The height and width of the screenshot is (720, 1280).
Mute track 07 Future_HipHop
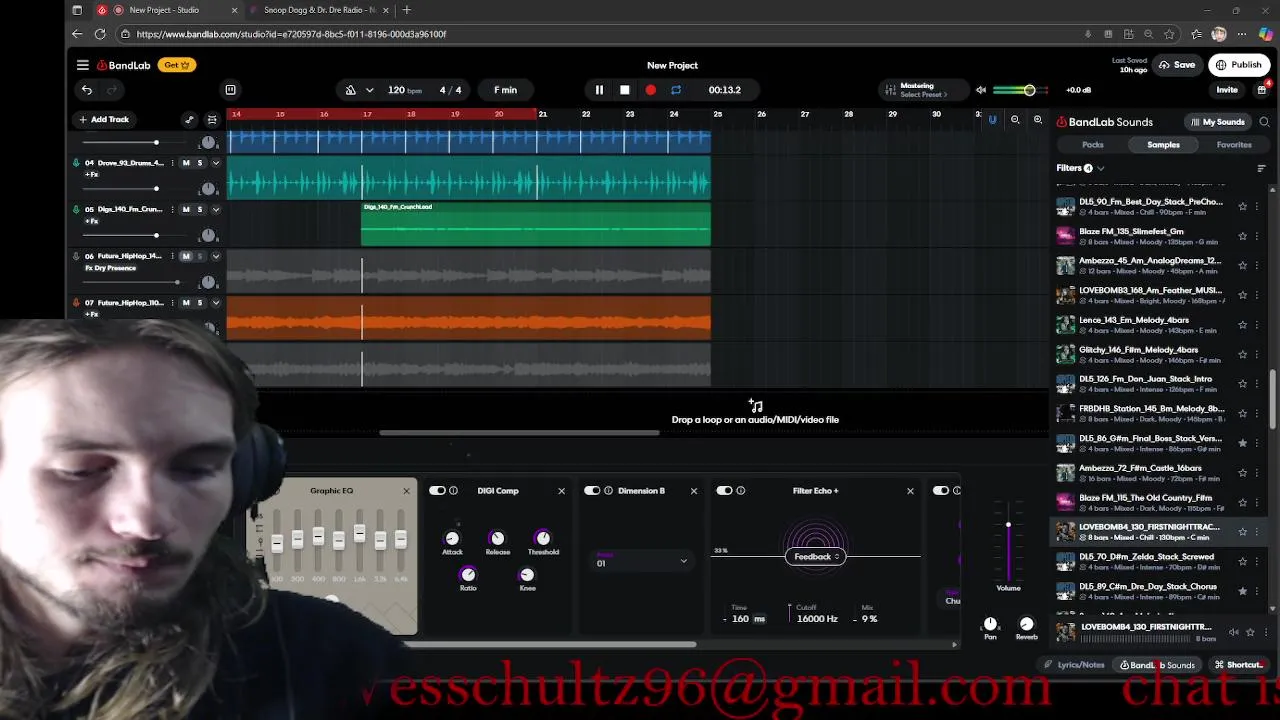186,303
